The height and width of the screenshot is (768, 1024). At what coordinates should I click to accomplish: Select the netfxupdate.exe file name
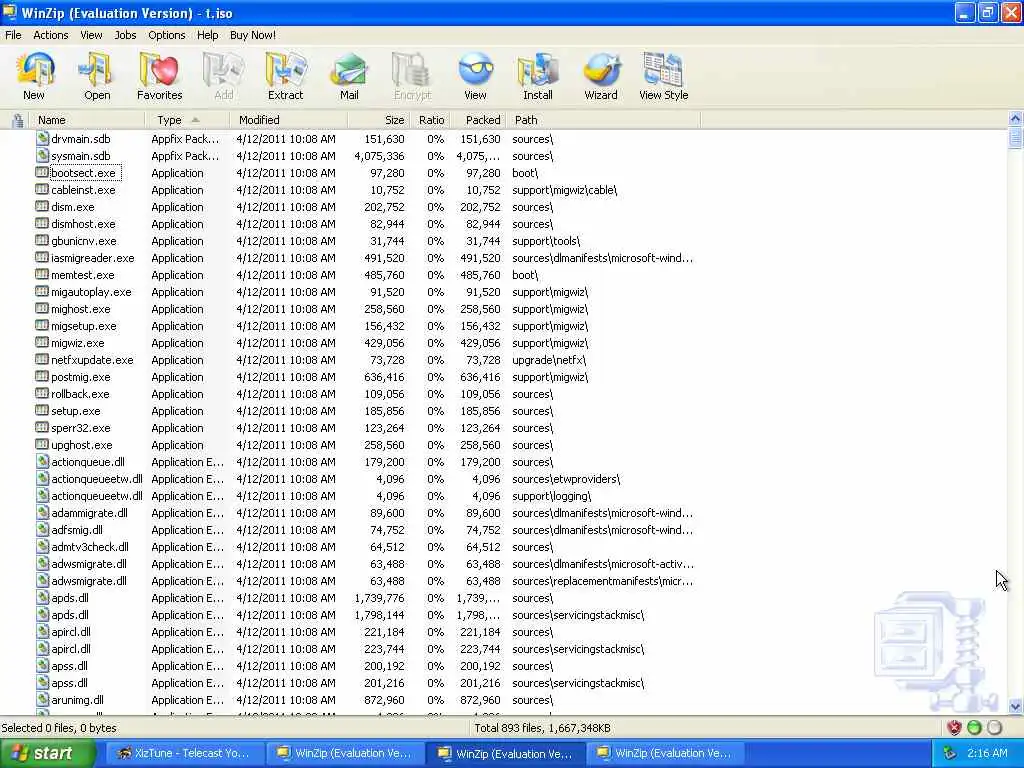[92, 360]
